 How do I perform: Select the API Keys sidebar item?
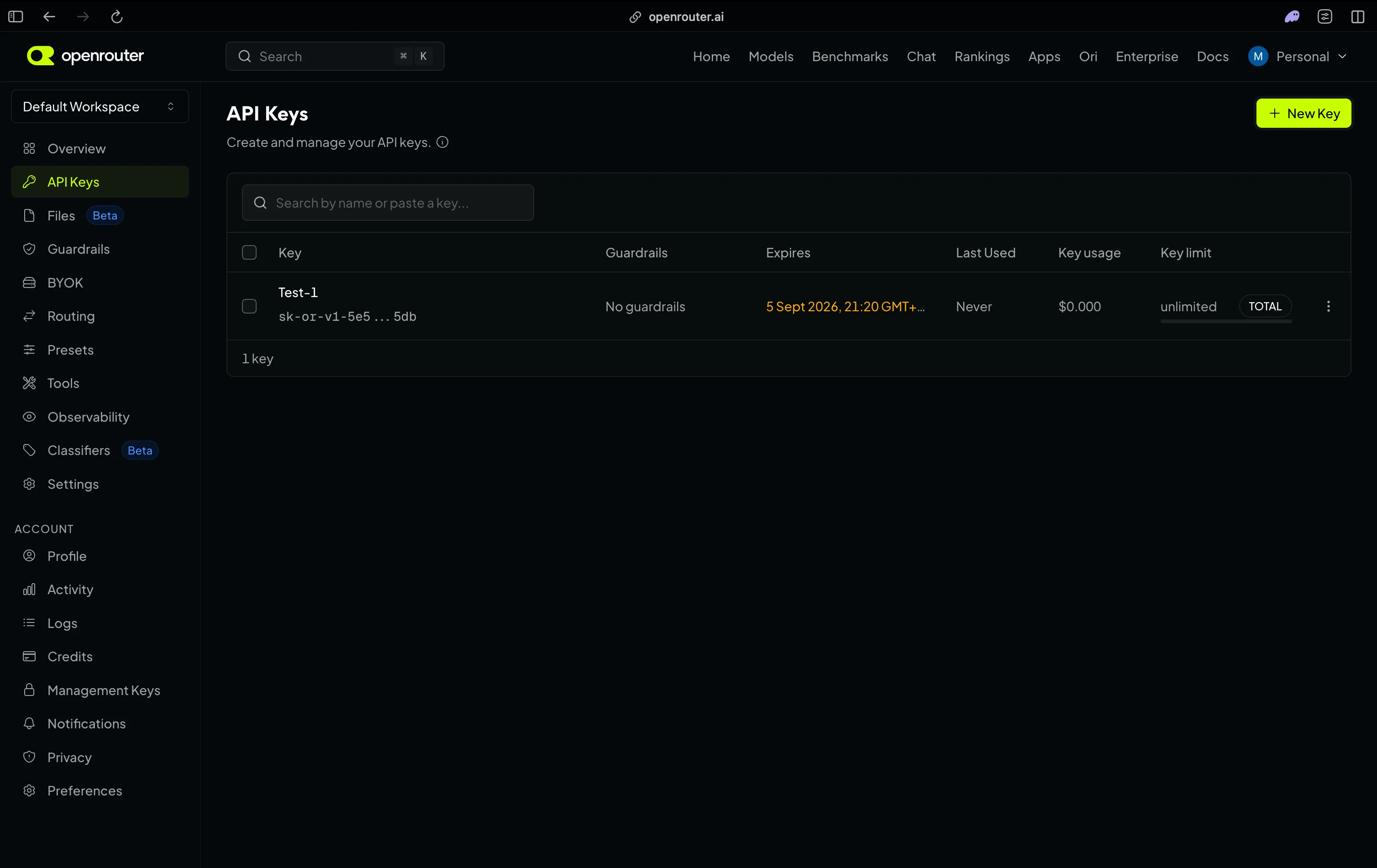tap(100, 182)
